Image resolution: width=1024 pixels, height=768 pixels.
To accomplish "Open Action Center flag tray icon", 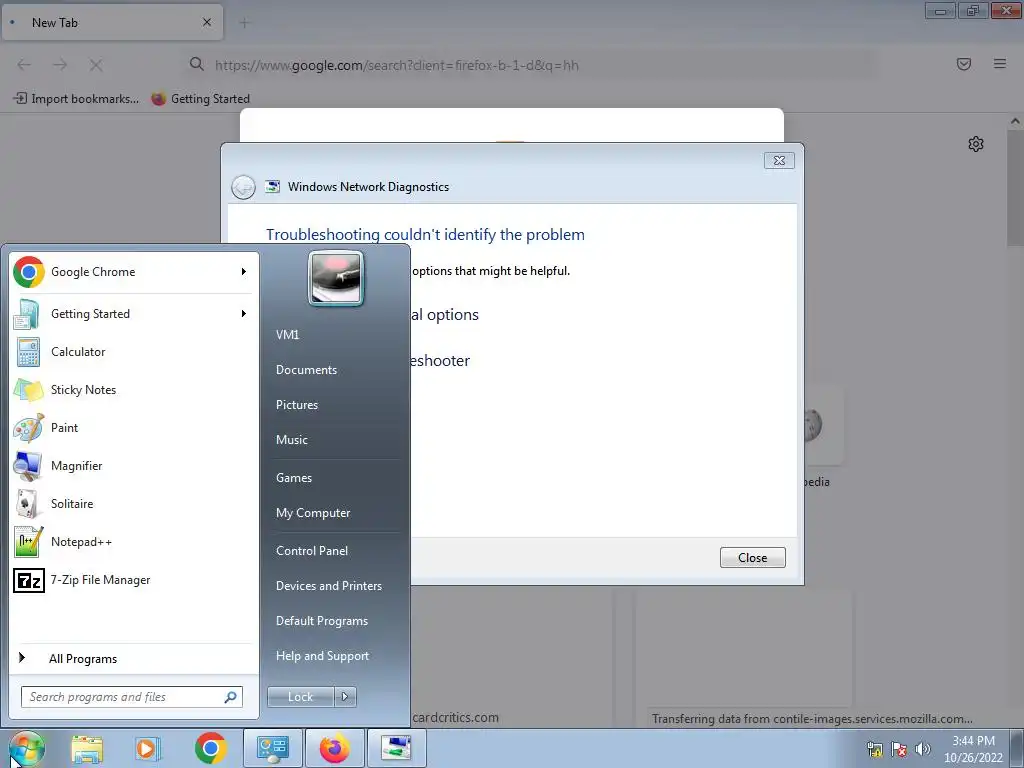I will click(899, 749).
